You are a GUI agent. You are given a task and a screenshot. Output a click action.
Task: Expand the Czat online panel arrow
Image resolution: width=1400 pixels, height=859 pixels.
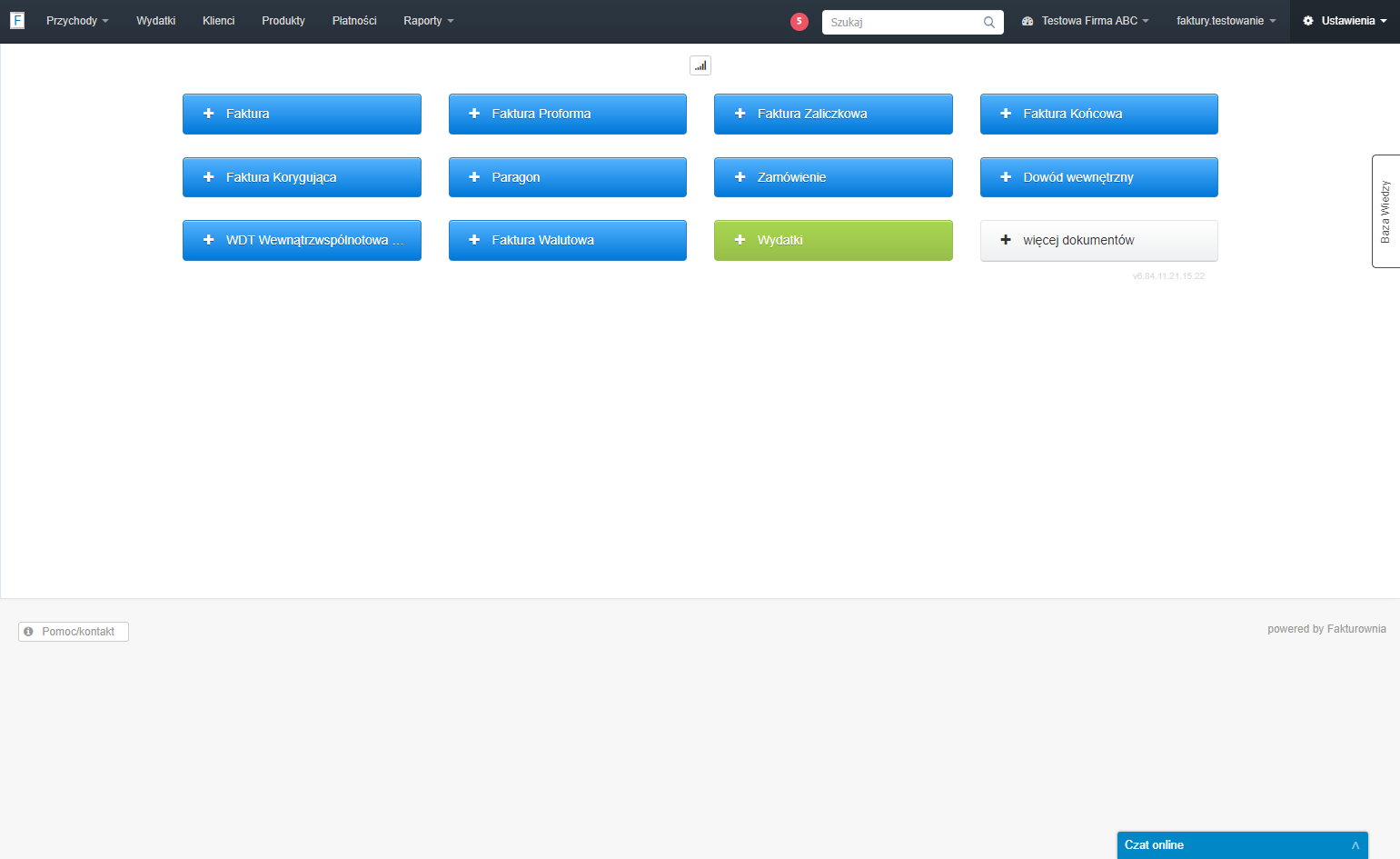point(1355,845)
